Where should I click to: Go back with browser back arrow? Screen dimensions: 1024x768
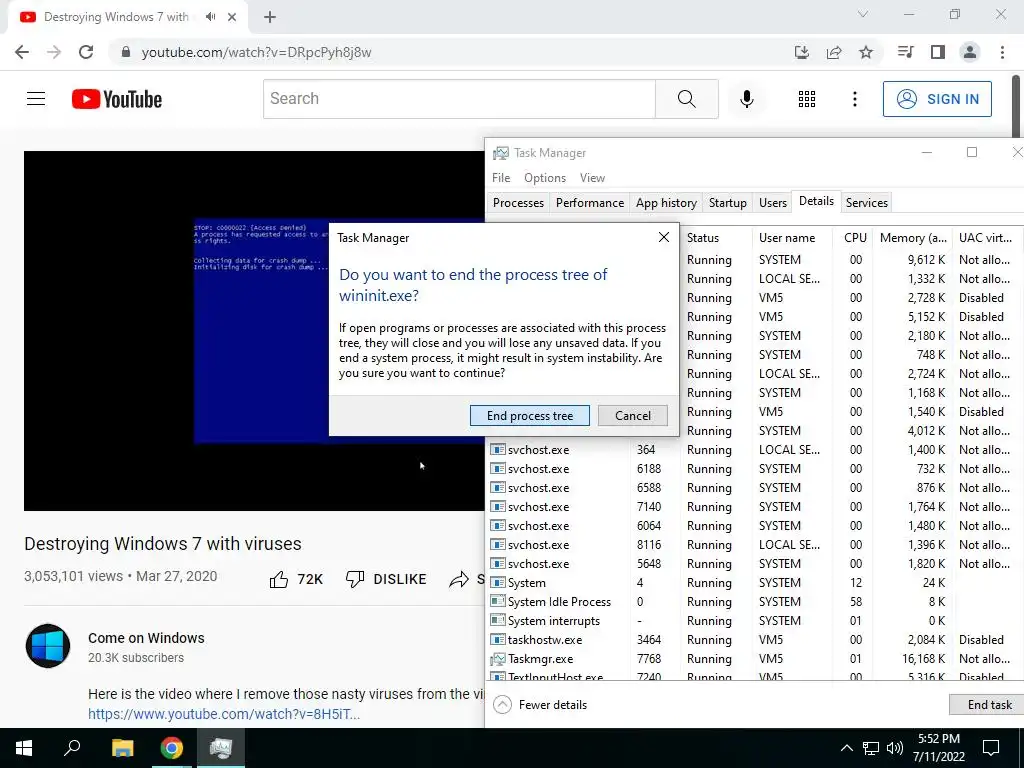[22, 52]
